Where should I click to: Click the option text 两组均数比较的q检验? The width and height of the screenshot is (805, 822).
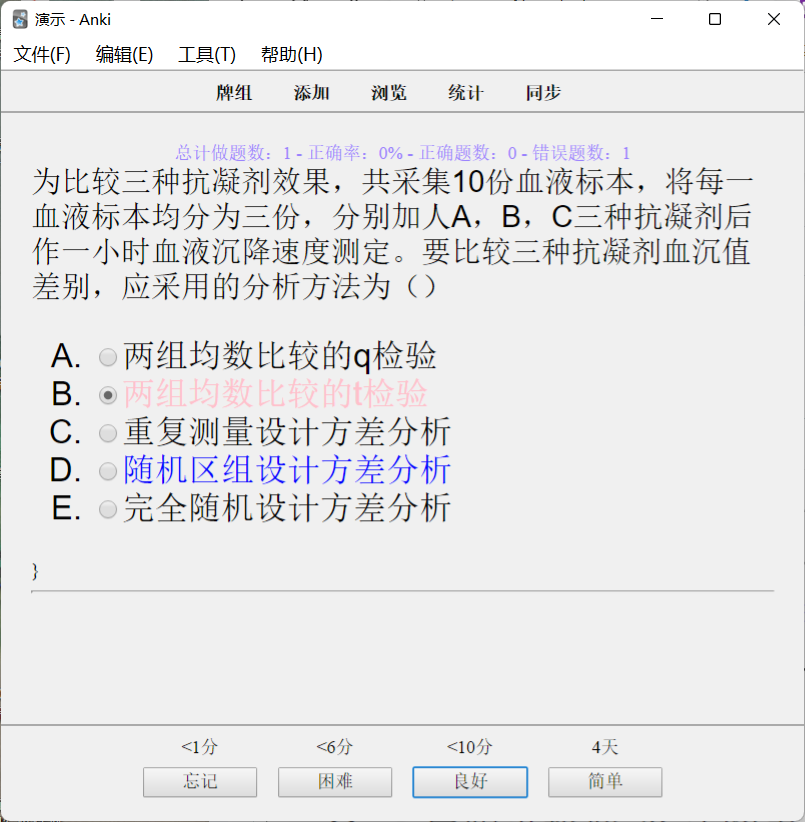pyautogui.click(x=280, y=356)
